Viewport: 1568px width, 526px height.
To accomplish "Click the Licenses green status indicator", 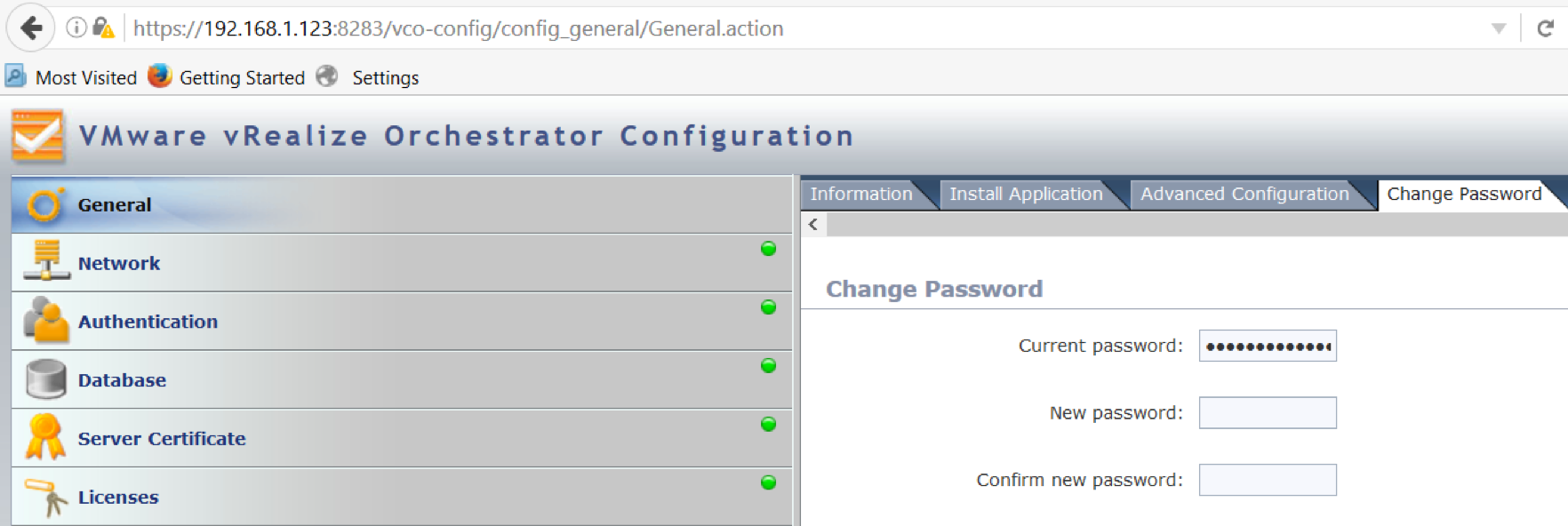I will tap(769, 482).
